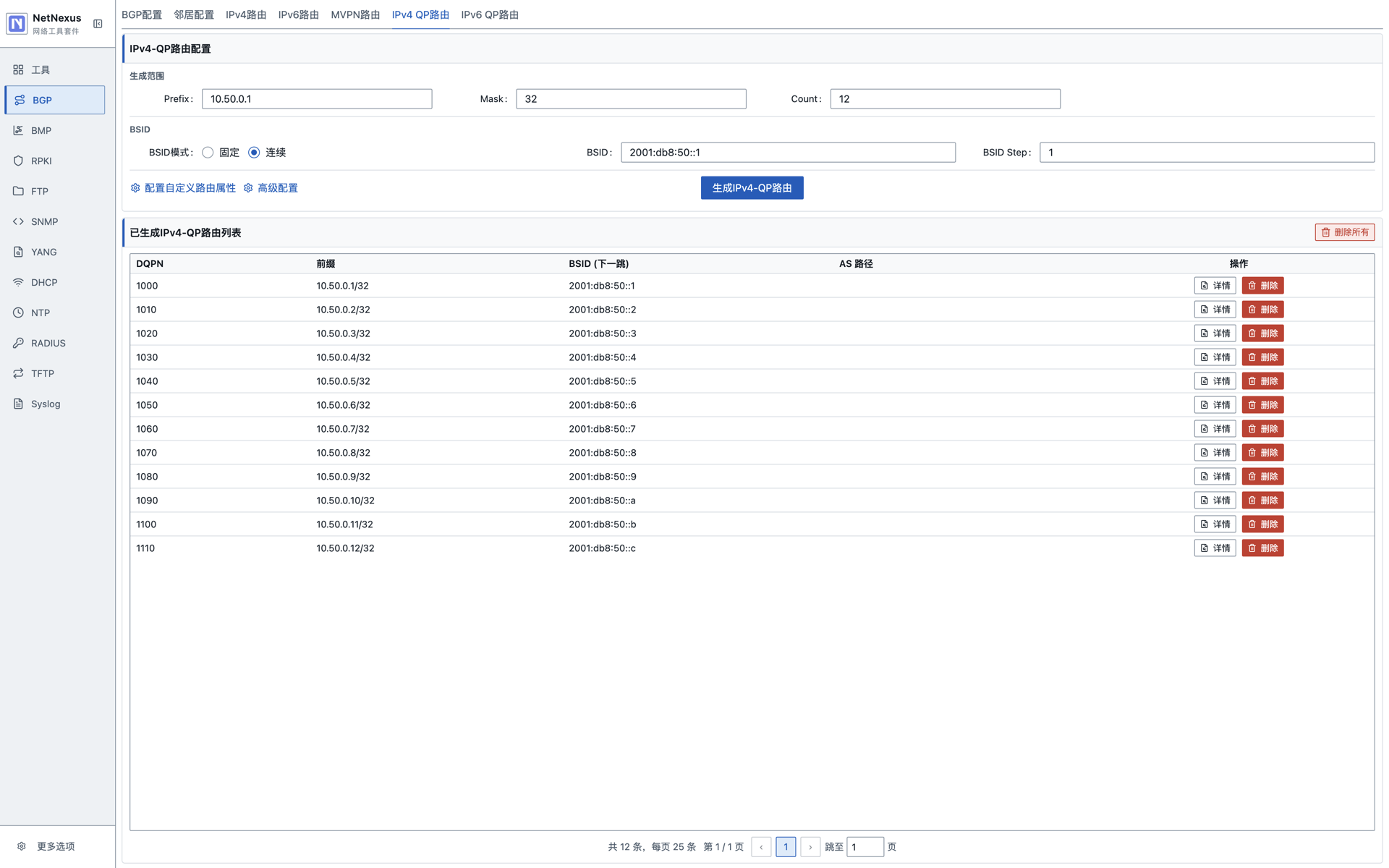Switch to IPv6 QP路由 tab
The height and width of the screenshot is (868, 1389).
click(490, 14)
